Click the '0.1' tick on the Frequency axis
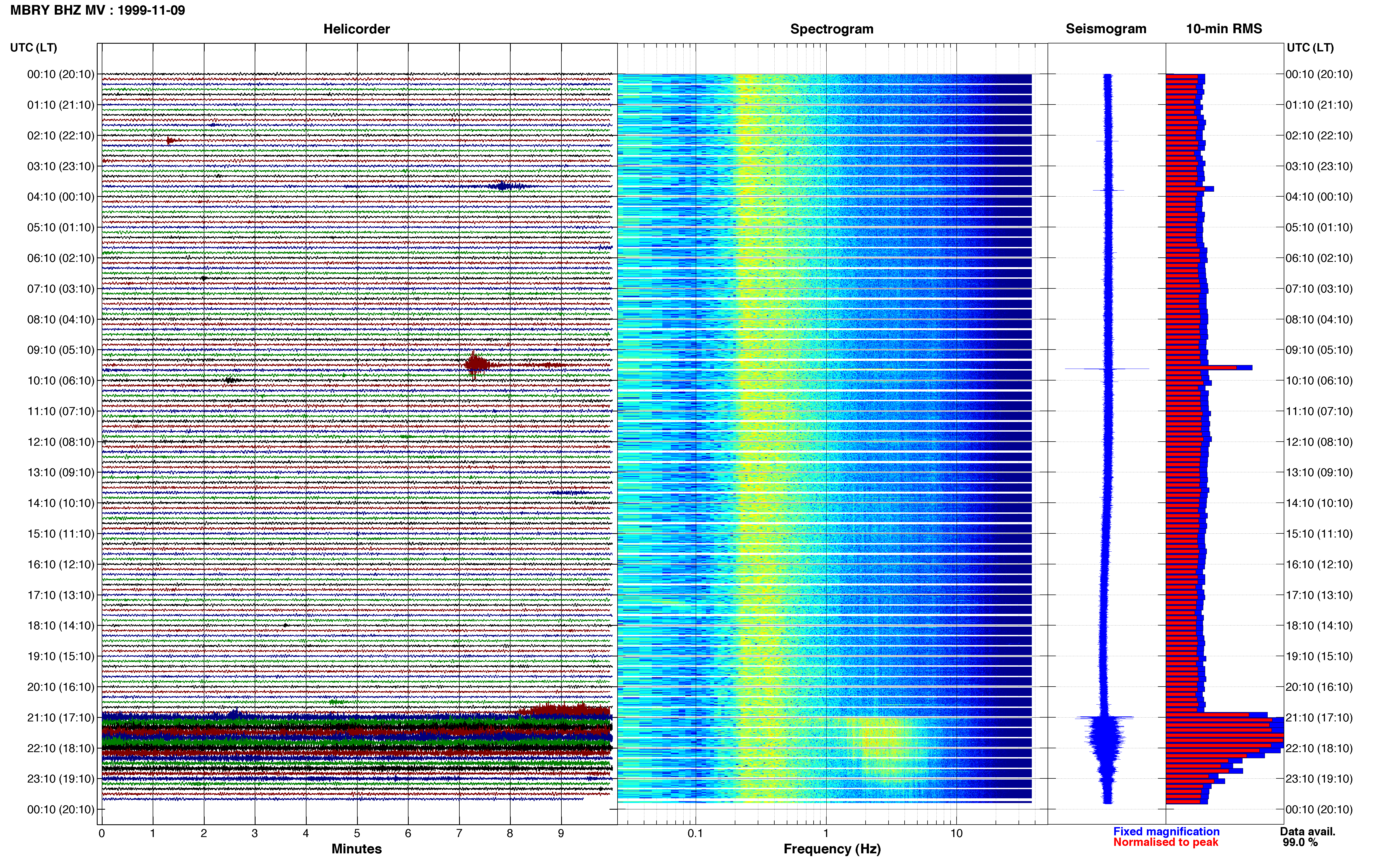 [695, 833]
